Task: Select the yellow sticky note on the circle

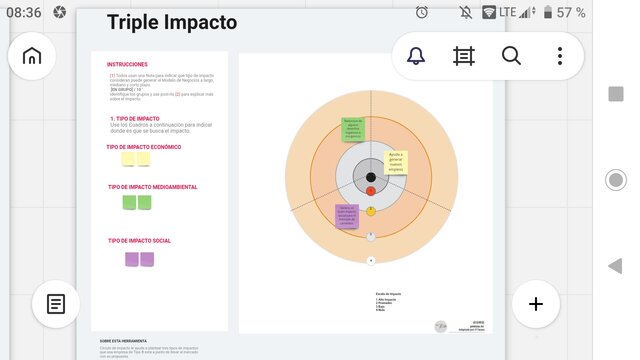Action: tap(396, 163)
